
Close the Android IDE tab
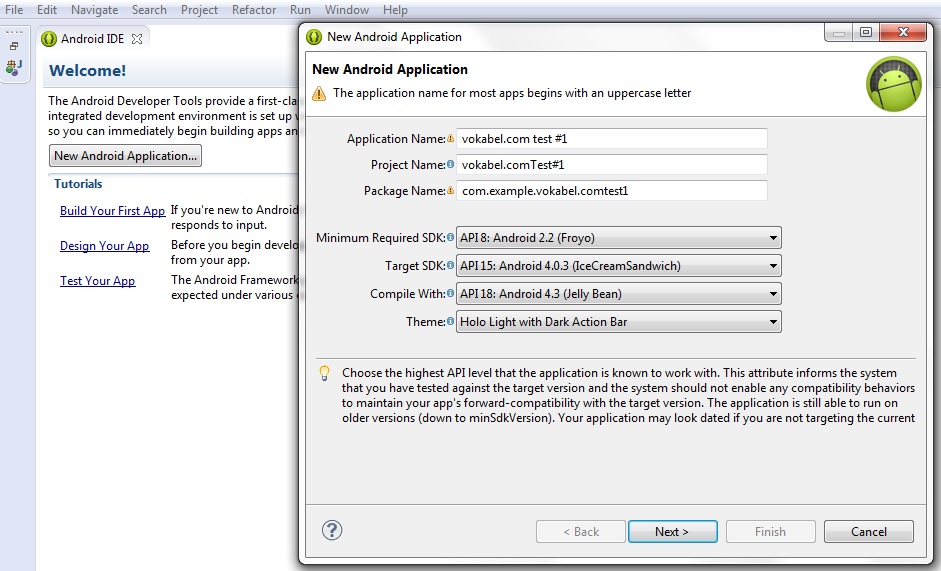(137, 39)
